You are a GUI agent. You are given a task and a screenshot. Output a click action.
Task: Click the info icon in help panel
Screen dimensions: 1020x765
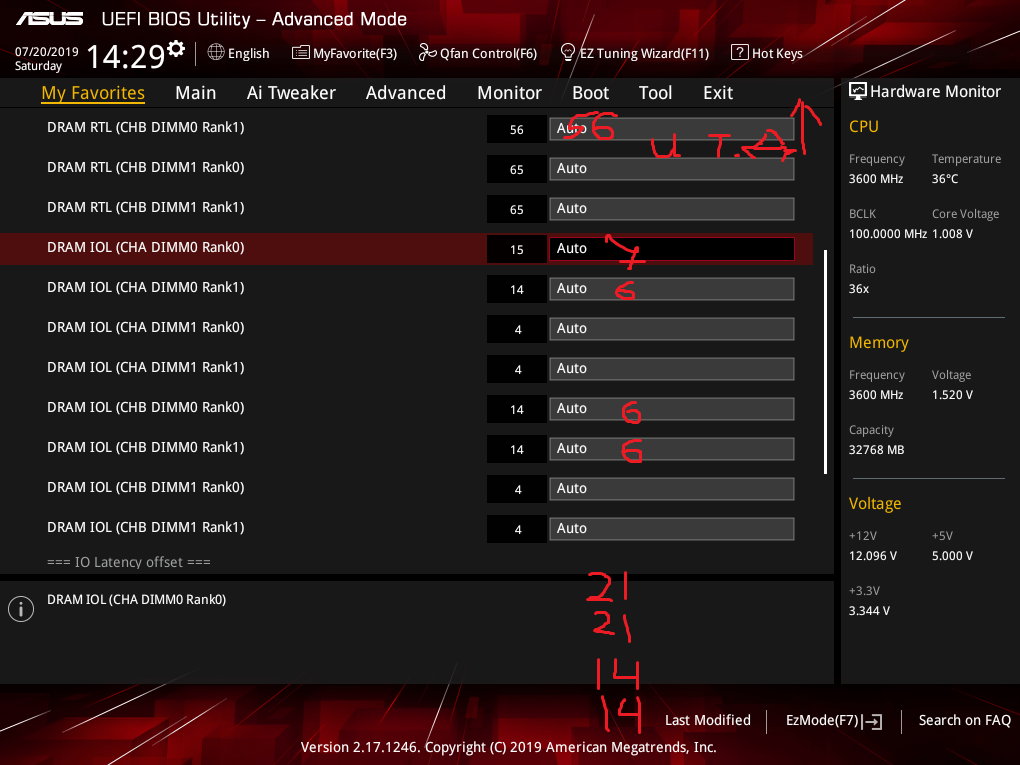click(x=21, y=609)
